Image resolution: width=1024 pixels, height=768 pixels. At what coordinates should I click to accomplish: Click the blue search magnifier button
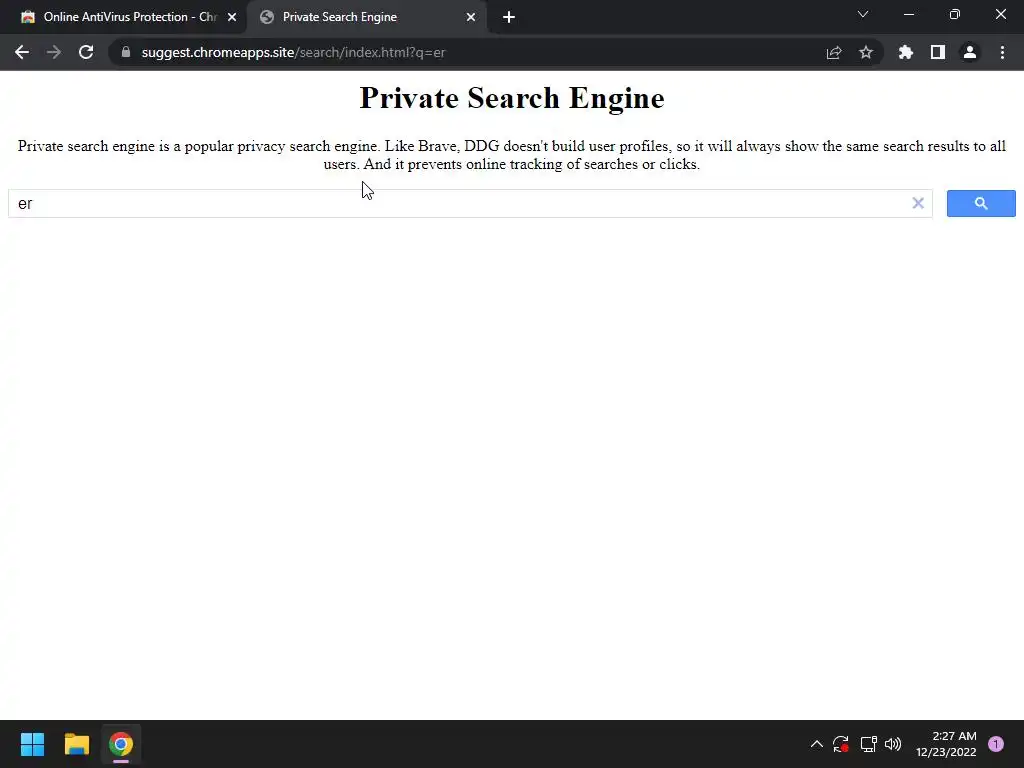coord(981,203)
